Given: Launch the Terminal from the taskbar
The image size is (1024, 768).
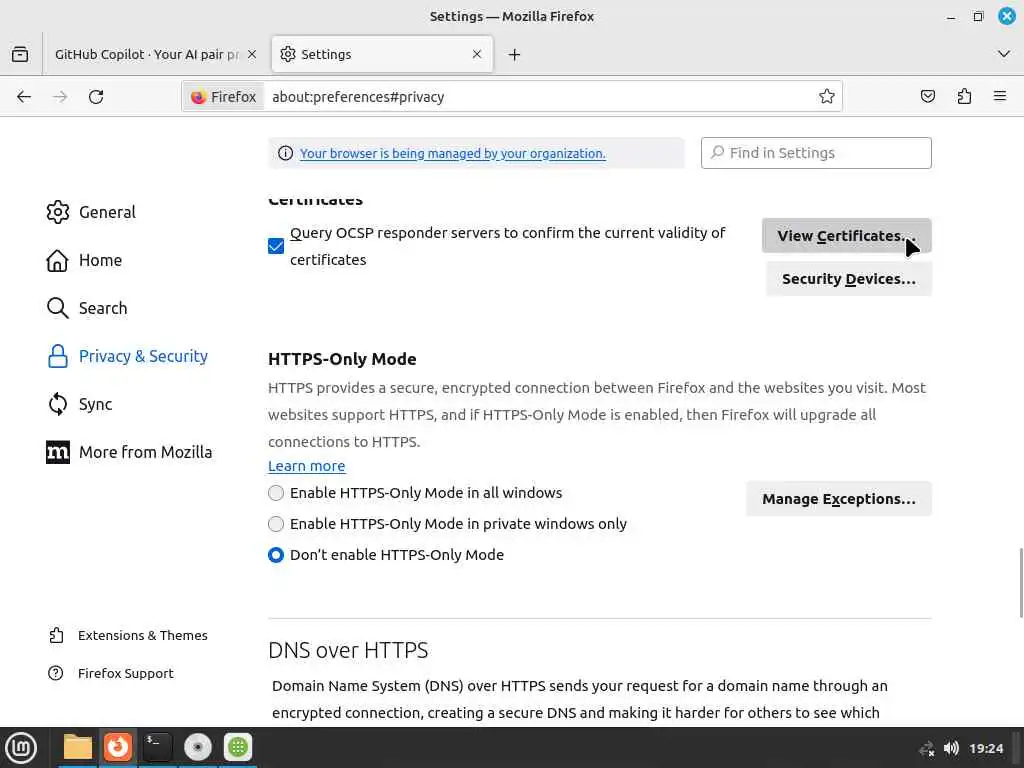Looking at the screenshot, I should [x=157, y=747].
